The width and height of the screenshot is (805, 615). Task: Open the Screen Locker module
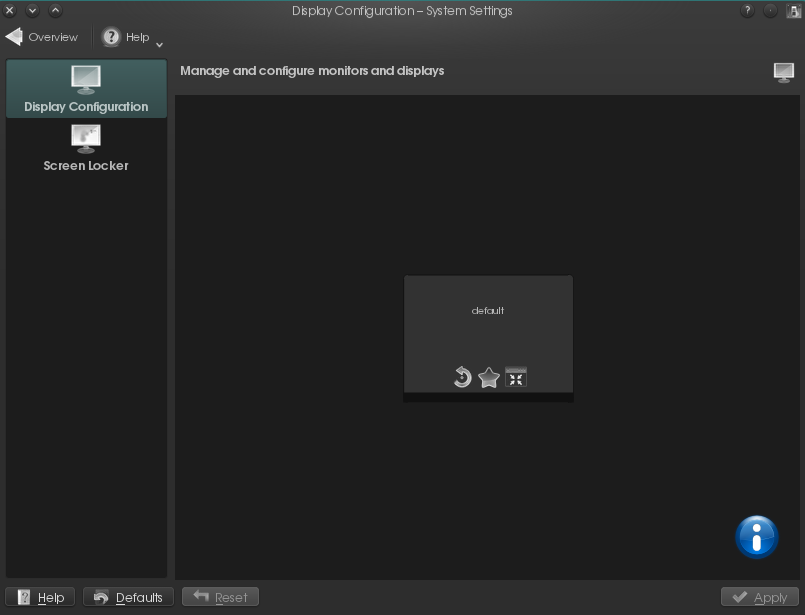point(86,148)
